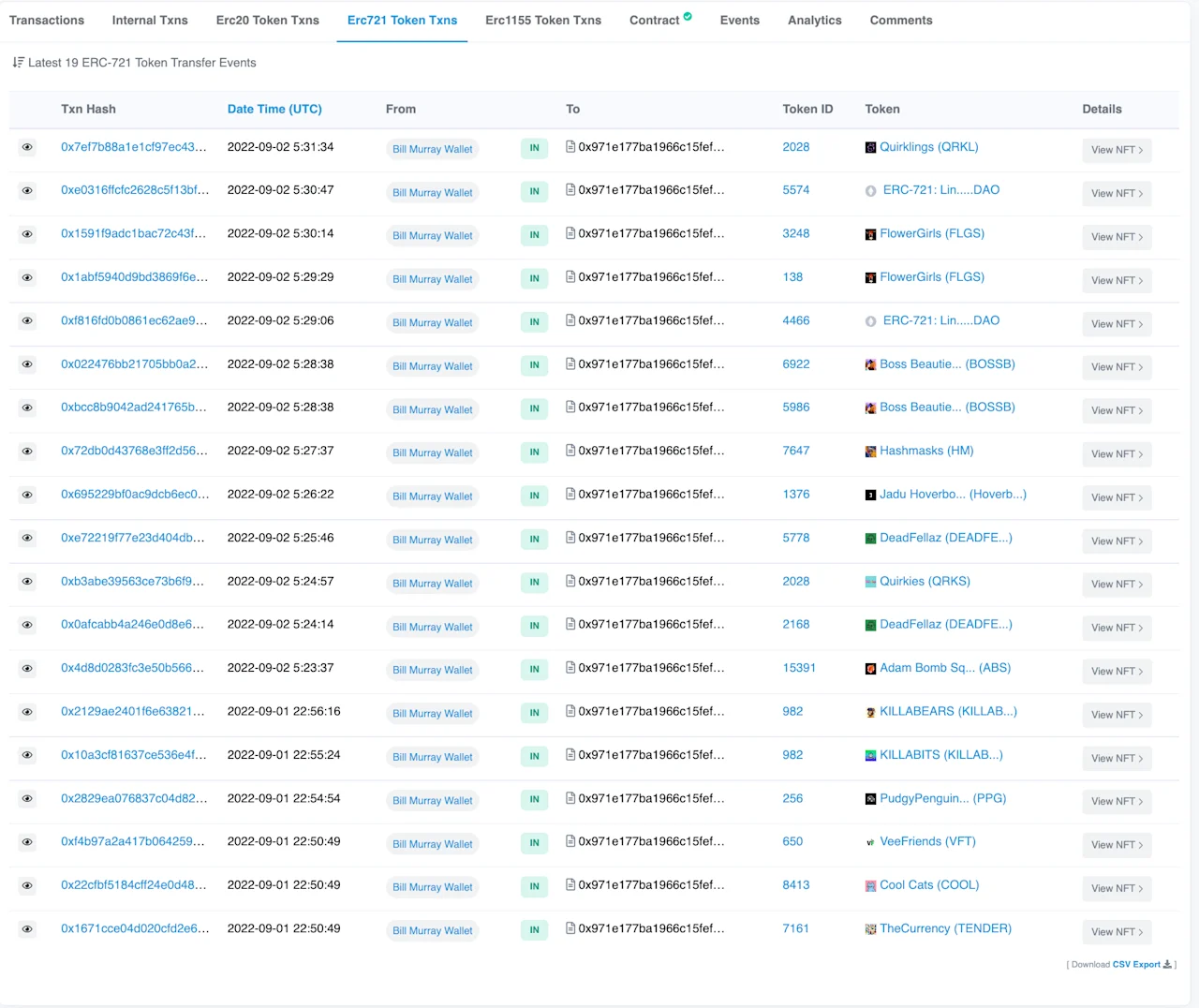Click View NFT for TheCurrency (TENDER)
This screenshot has height=1008, width=1199.
pyautogui.click(x=1117, y=932)
